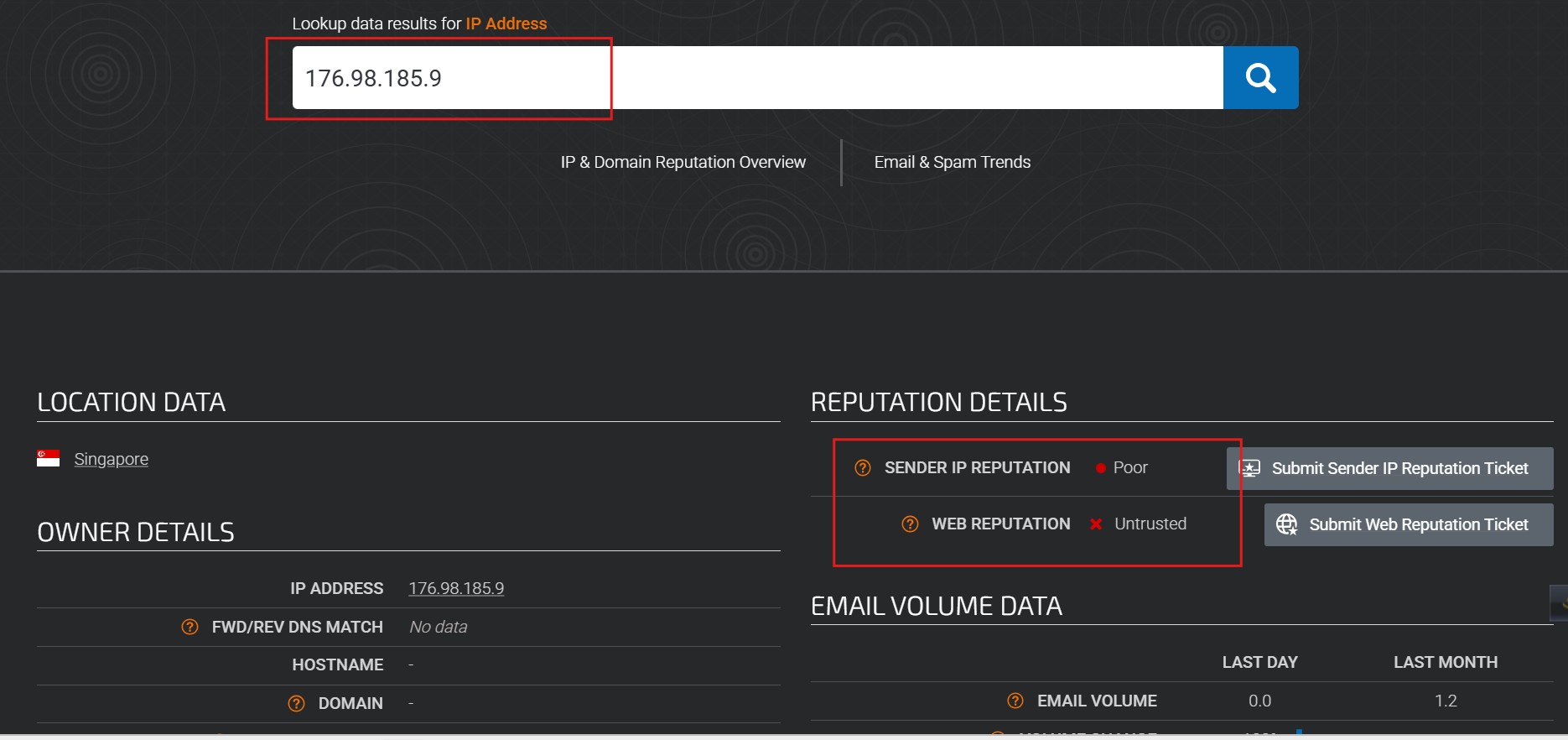This screenshot has height=740, width=1568.
Task: Click the LAST MONTH column header
Action: click(x=1445, y=662)
